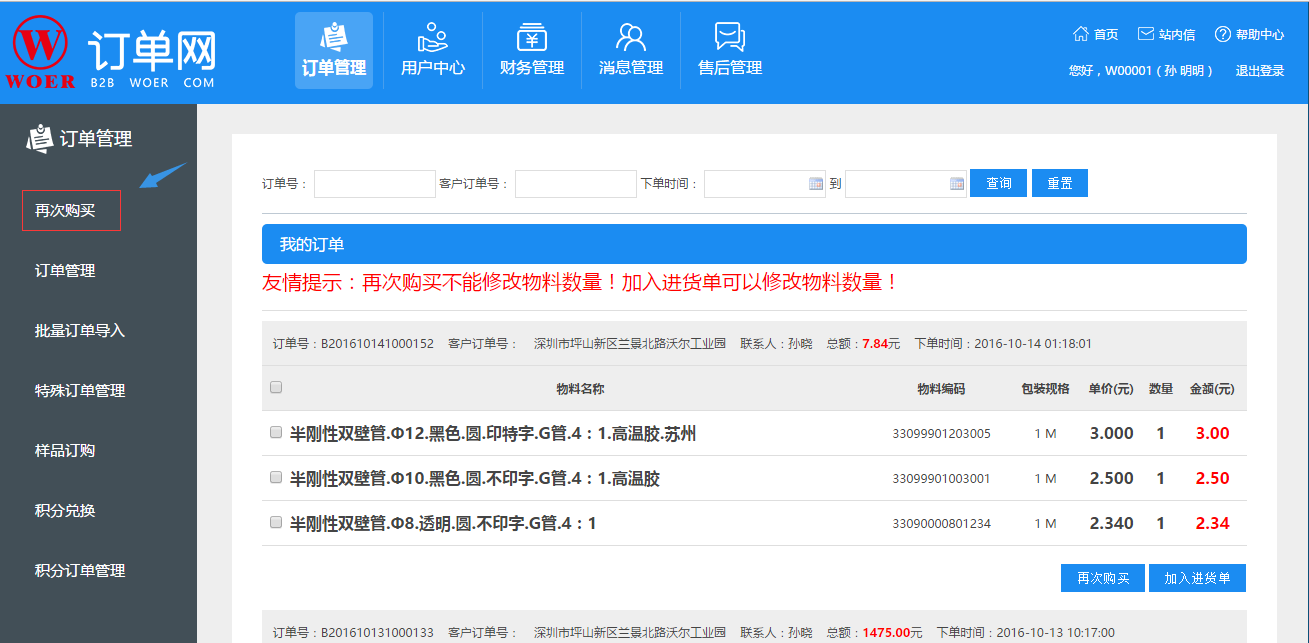Click inside the 订单号 input field
1309x643 pixels.
[373, 183]
